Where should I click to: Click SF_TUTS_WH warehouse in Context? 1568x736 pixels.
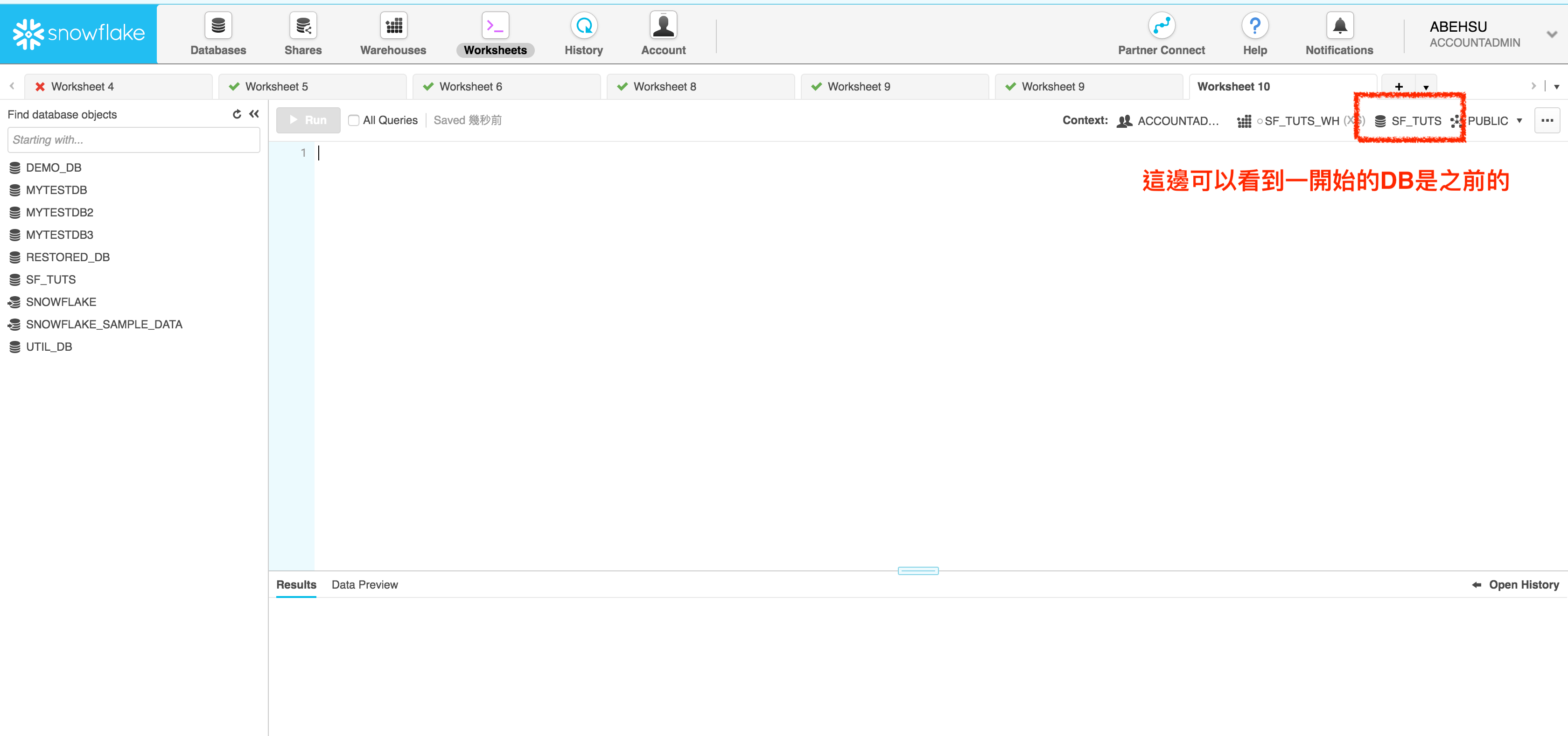pos(1302,121)
